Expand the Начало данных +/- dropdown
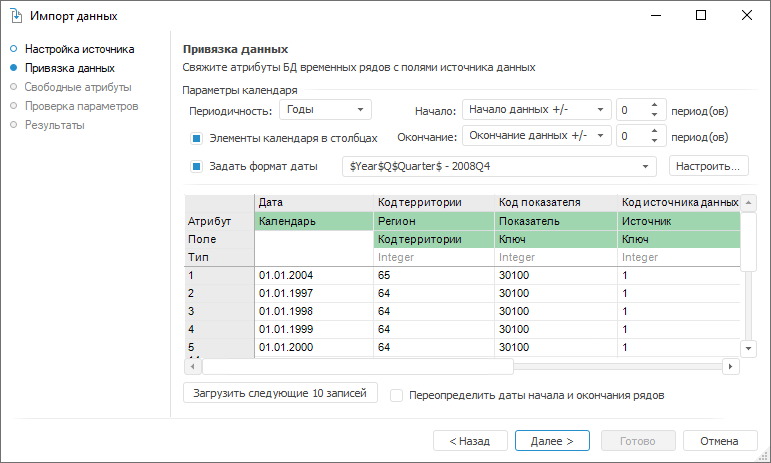The height and width of the screenshot is (463, 771). point(600,110)
